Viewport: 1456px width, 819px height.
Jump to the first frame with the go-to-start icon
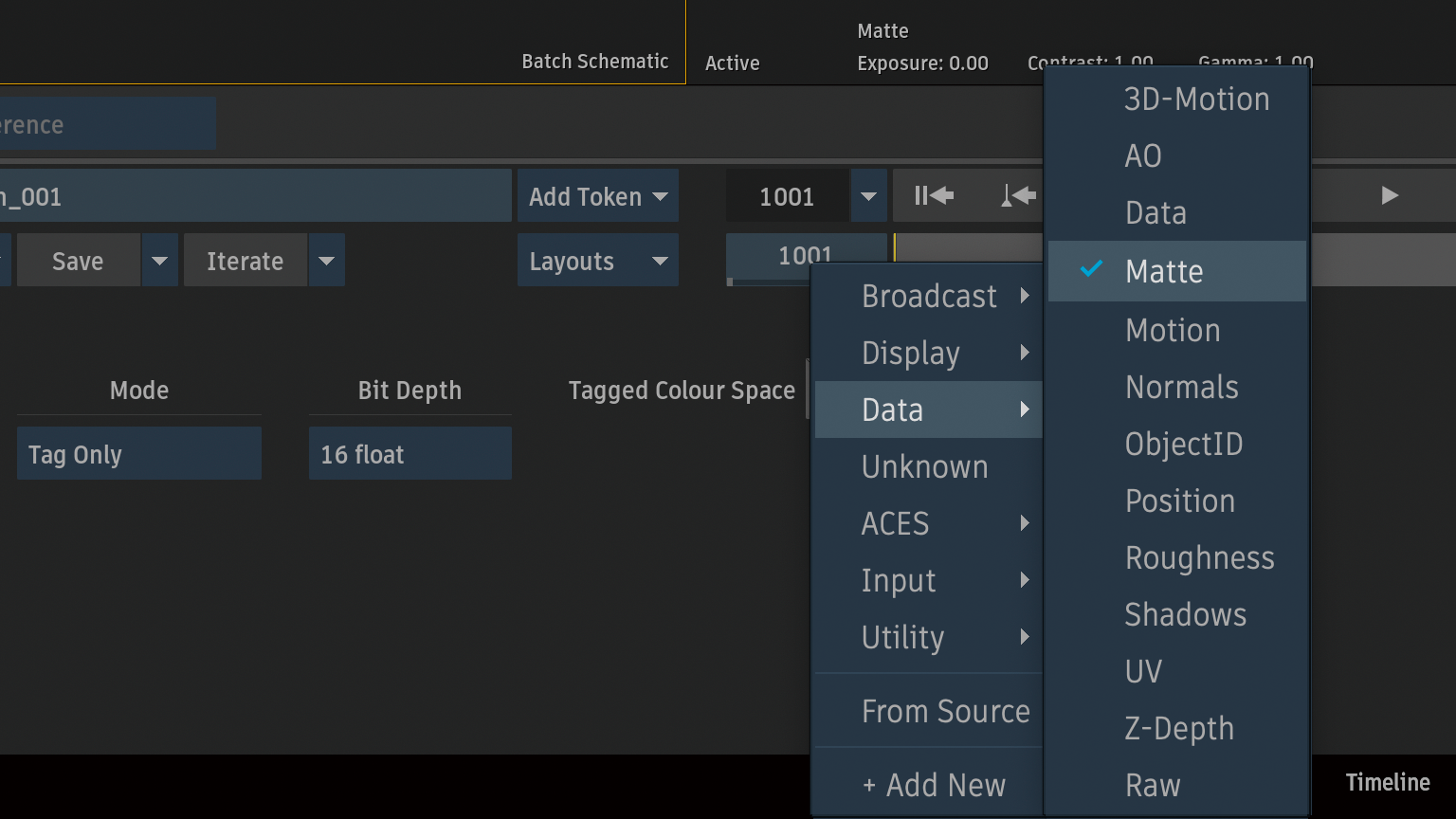pos(934,196)
